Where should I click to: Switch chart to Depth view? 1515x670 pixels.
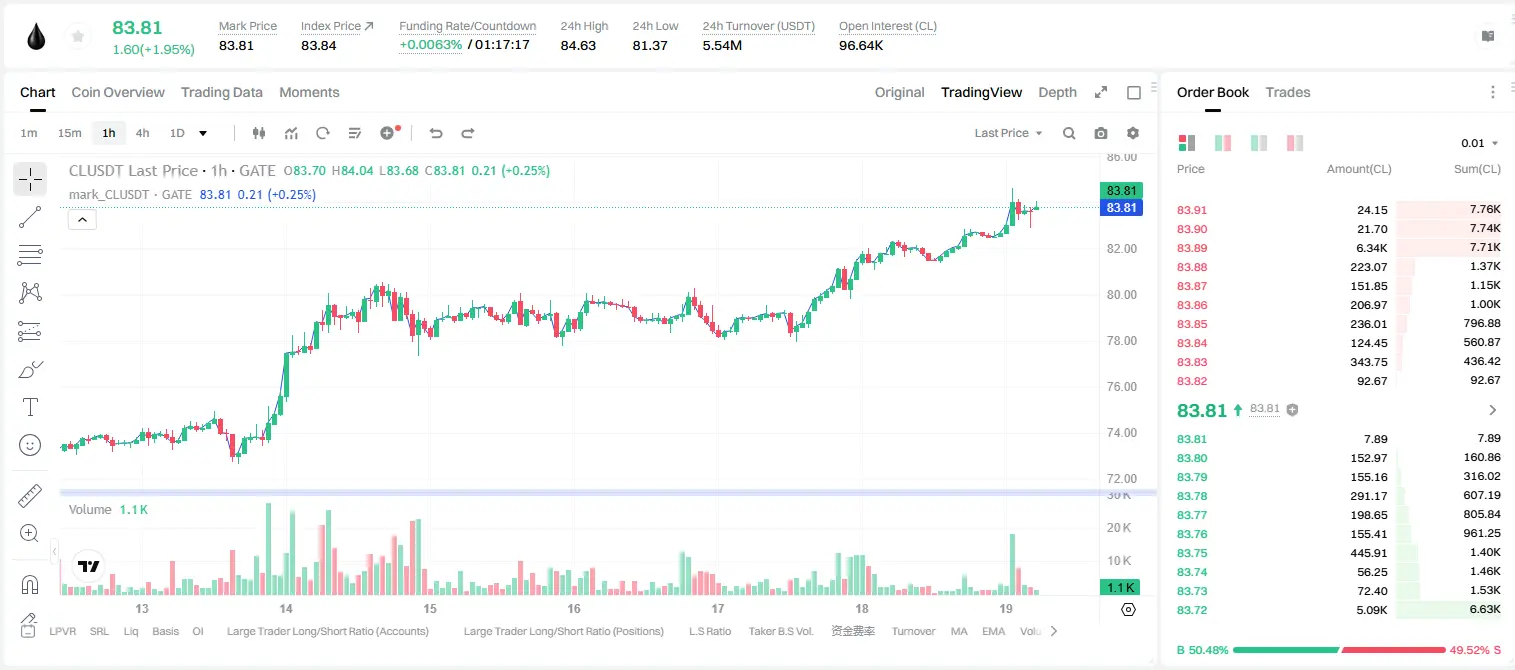point(1057,92)
